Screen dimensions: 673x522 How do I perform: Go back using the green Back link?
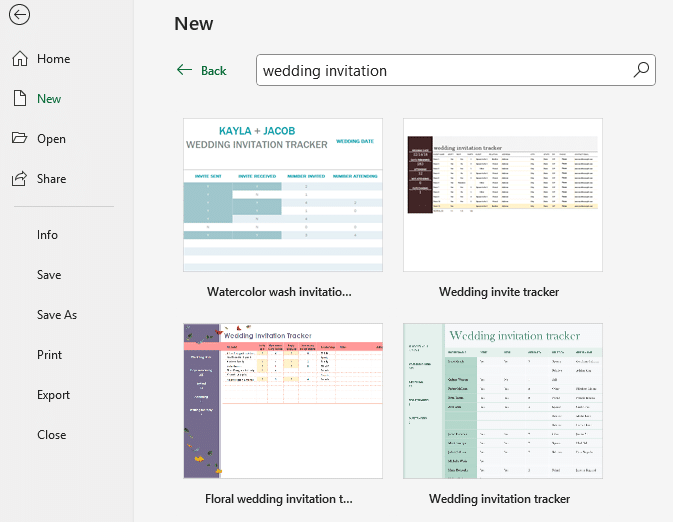pyautogui.click(x=201, y=71)
